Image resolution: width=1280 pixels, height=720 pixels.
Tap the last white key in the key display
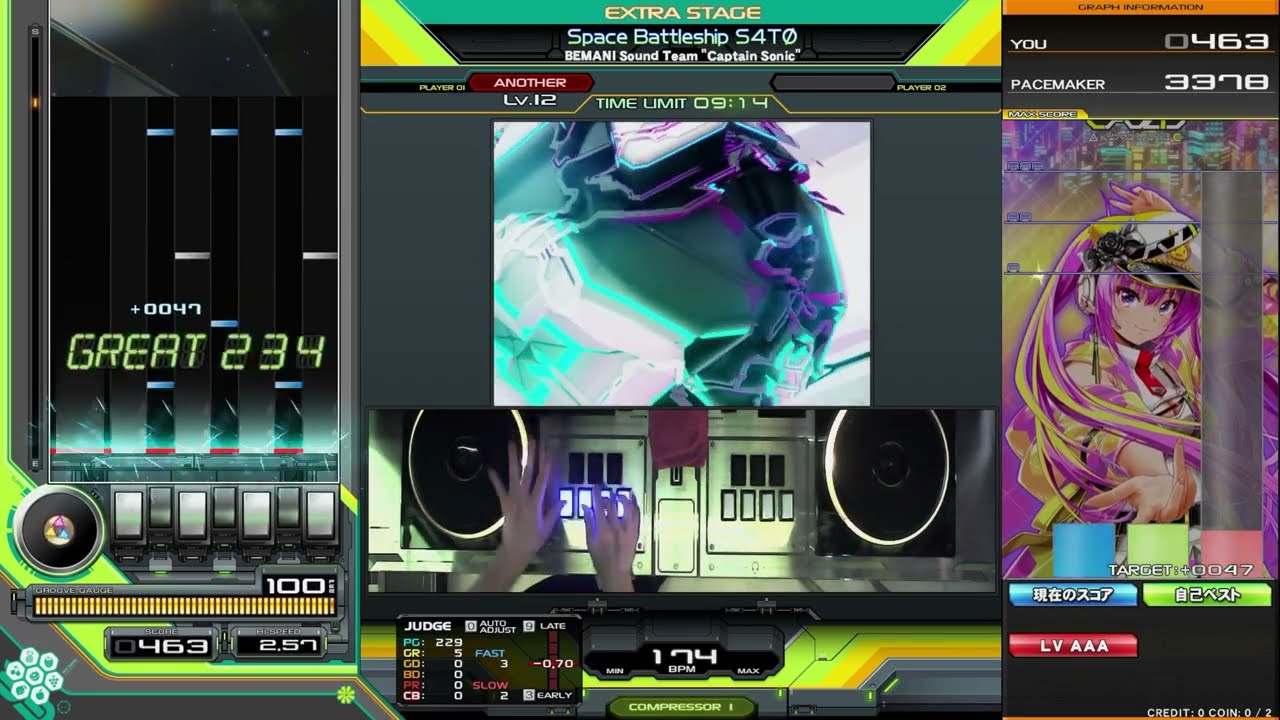(321, 516)
